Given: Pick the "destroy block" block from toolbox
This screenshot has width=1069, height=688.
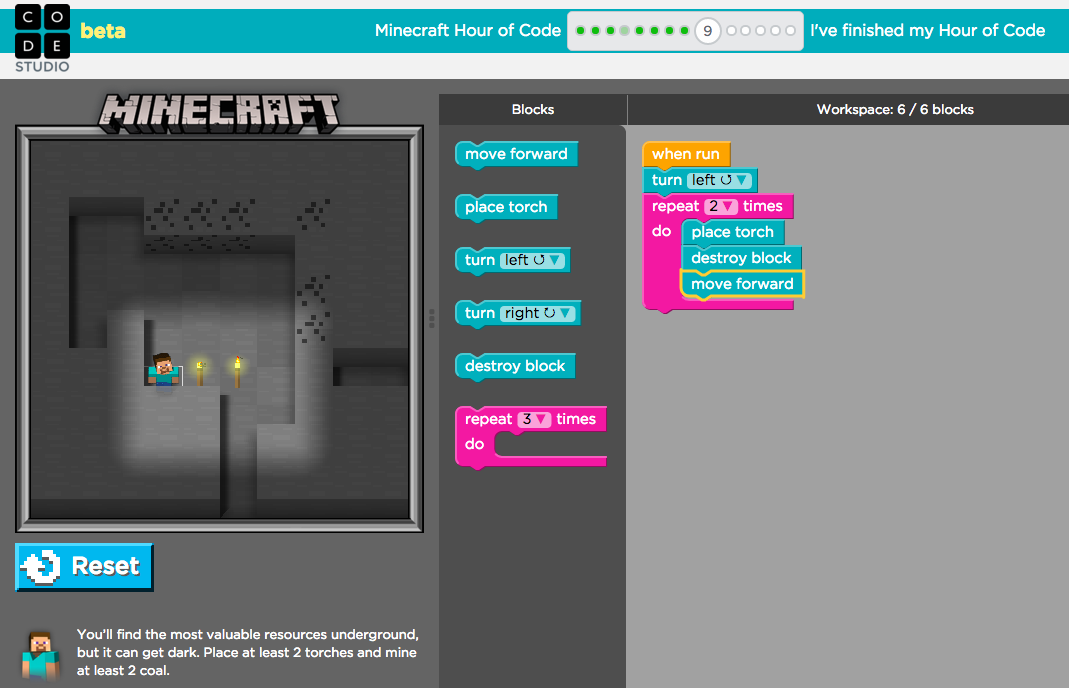Looking at the screenshot, I should click(x=515, y=366).
